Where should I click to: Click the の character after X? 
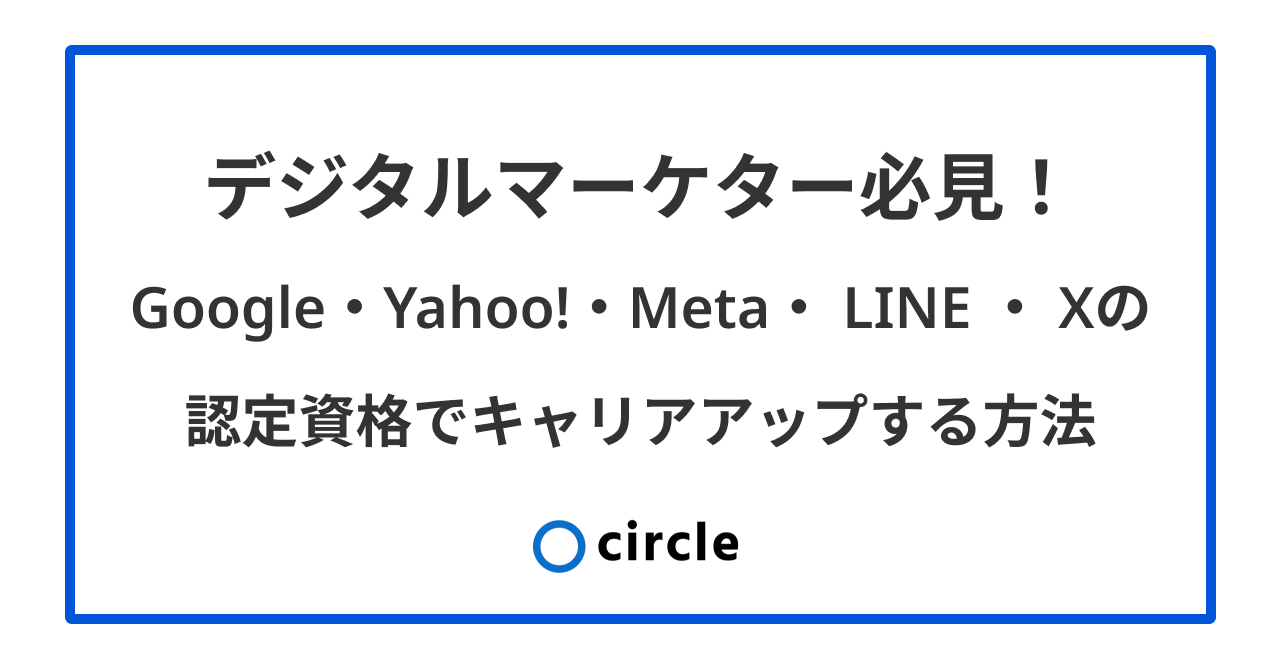(x=1126, y=312)
